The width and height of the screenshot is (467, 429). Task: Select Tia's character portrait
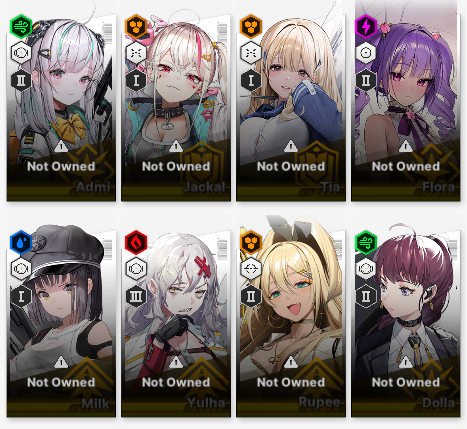[x=291, y=108]
